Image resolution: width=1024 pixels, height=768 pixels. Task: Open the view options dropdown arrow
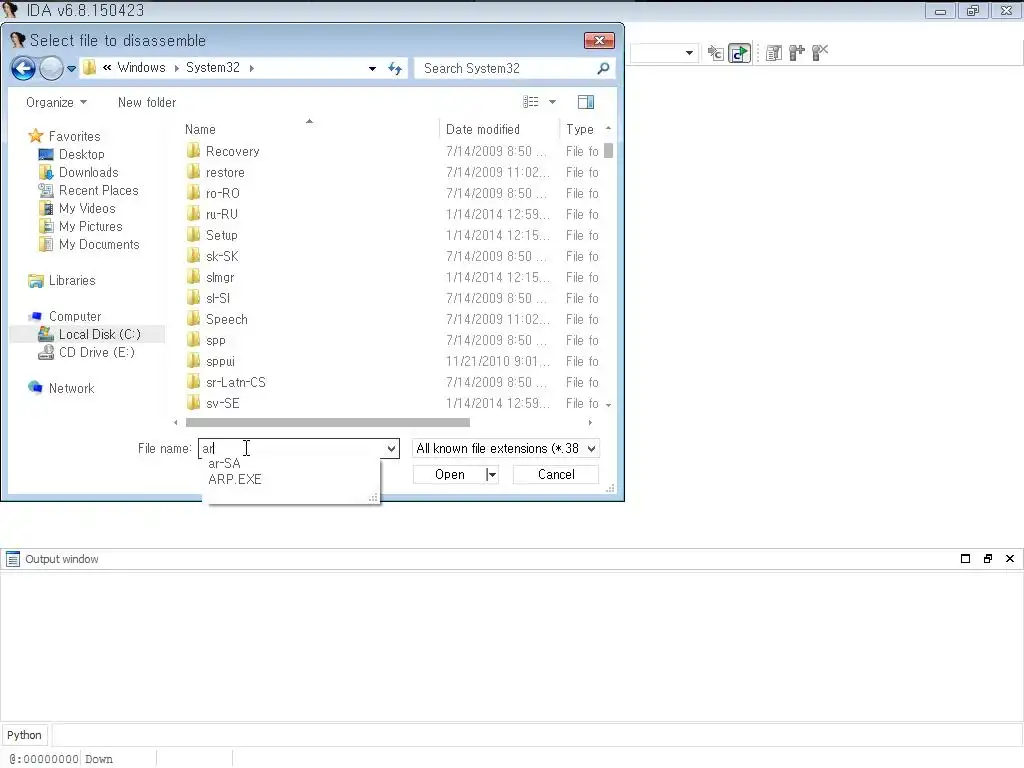click(x=552, y=102)
